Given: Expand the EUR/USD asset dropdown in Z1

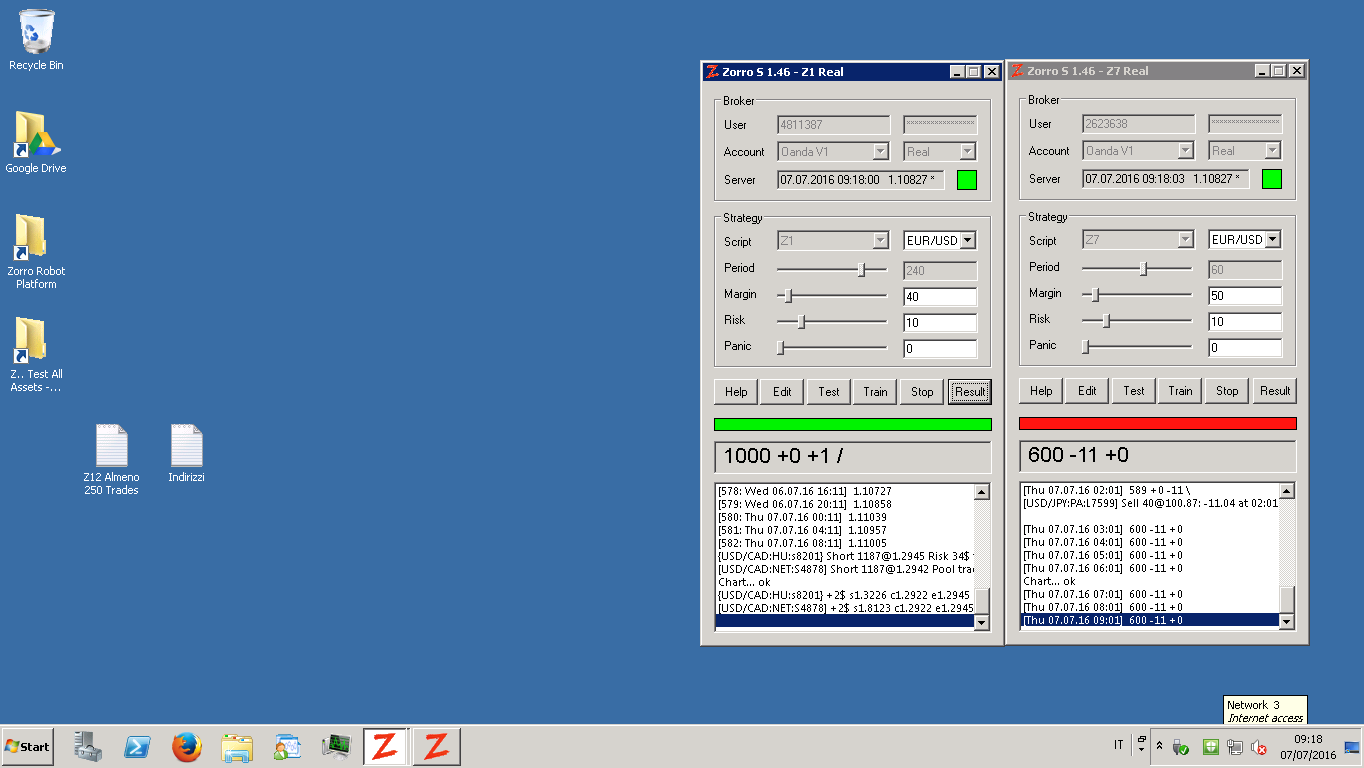Looking at the screenshot, I should tap(967, 241).
